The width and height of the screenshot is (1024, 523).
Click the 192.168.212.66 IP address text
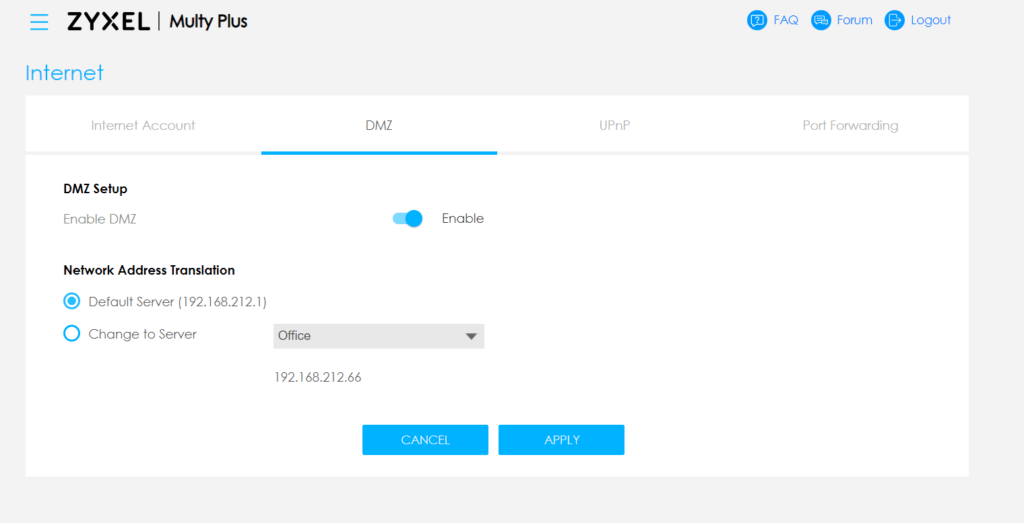[317, 378]
